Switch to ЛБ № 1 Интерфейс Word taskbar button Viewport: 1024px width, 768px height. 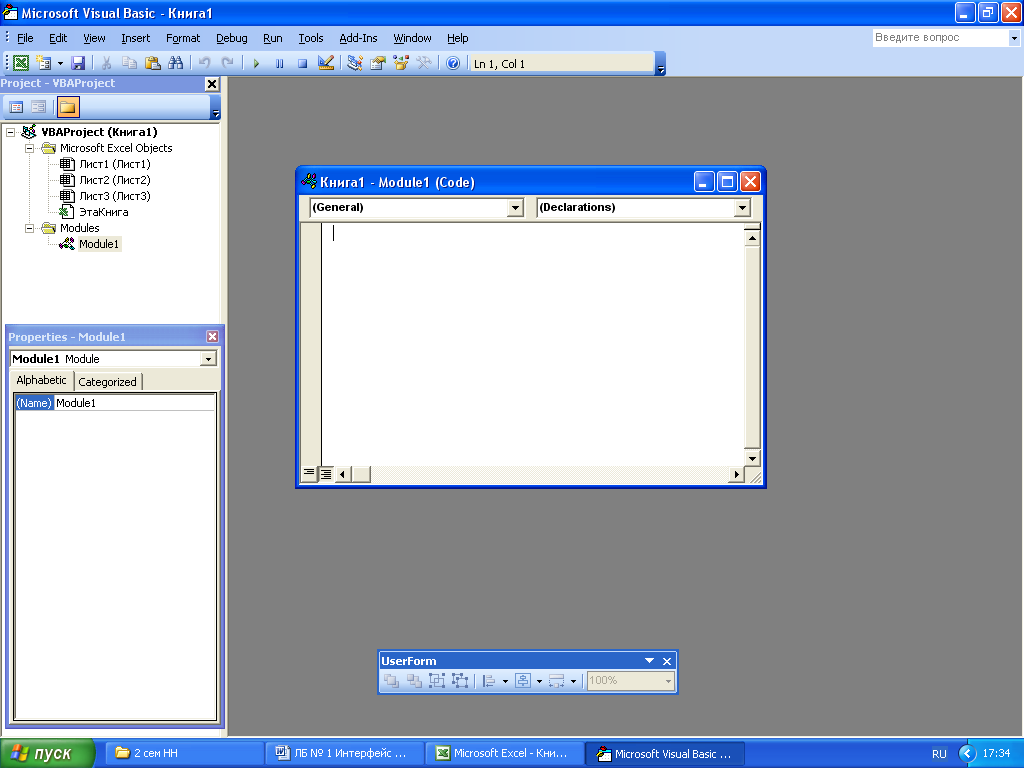pos(344,753)
